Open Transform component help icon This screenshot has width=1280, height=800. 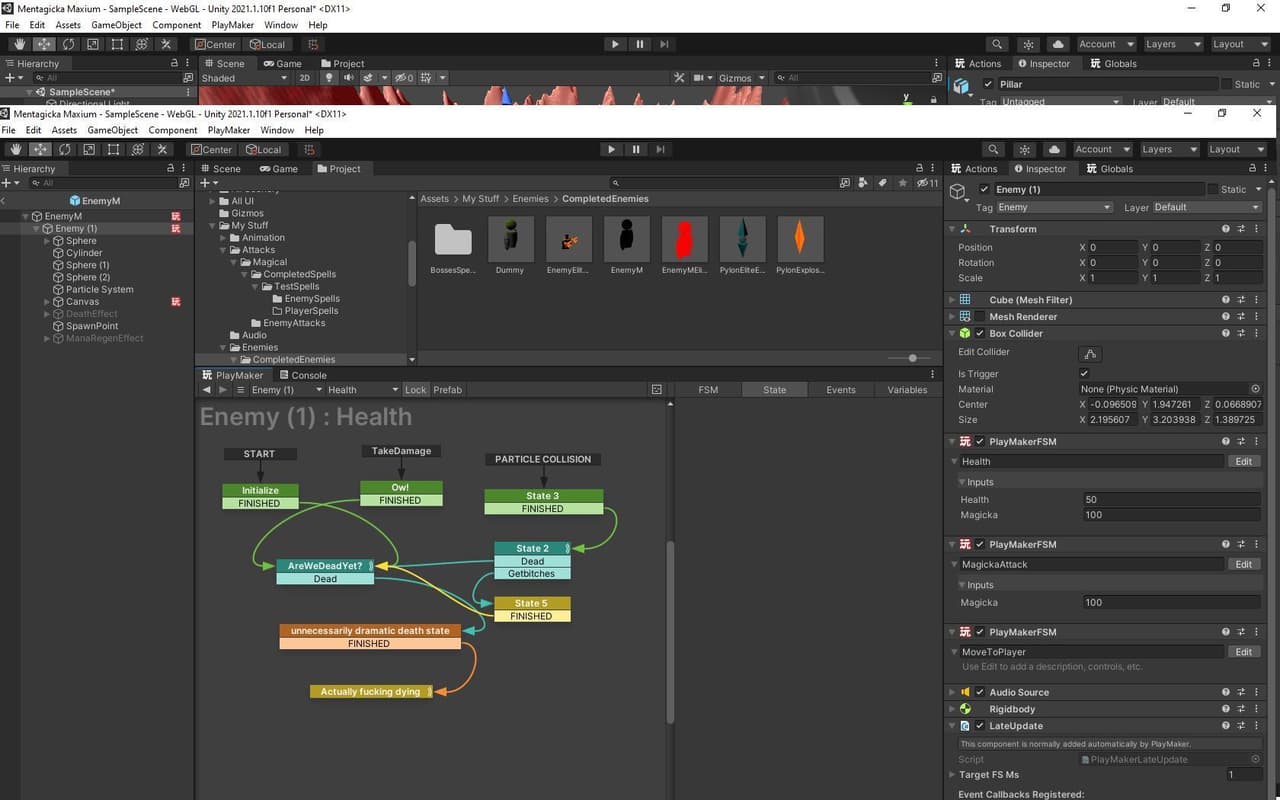coord(1225,229)
